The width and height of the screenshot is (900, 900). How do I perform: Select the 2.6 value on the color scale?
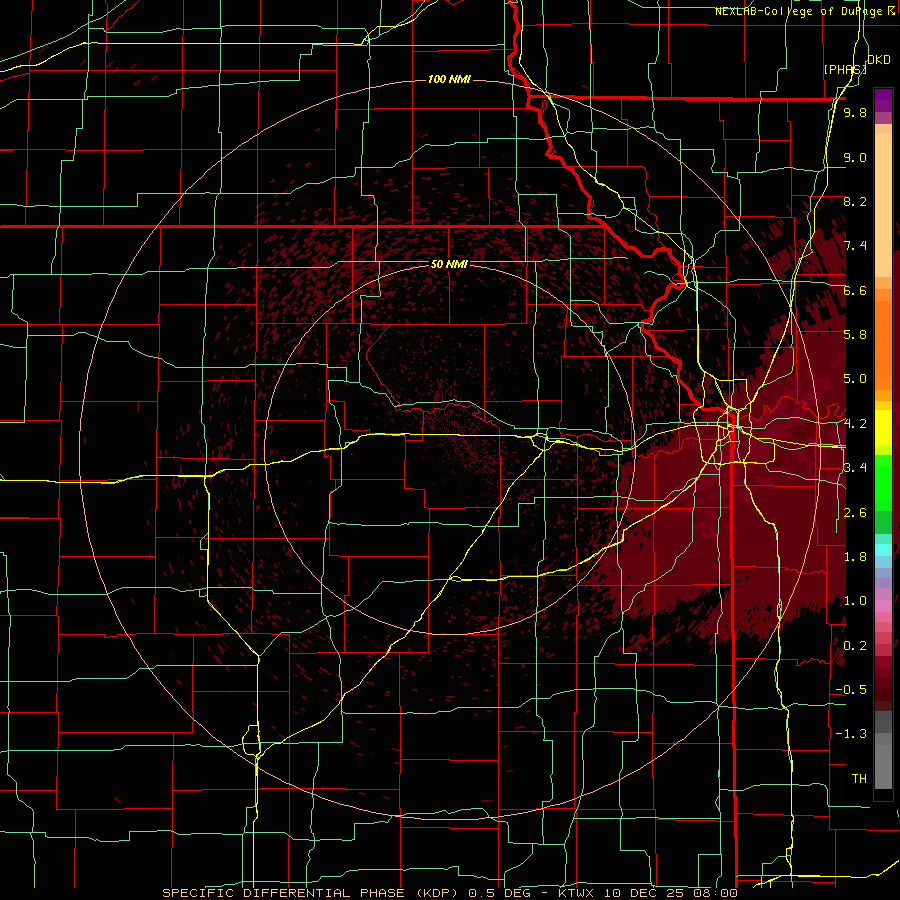tap(855, 513)
